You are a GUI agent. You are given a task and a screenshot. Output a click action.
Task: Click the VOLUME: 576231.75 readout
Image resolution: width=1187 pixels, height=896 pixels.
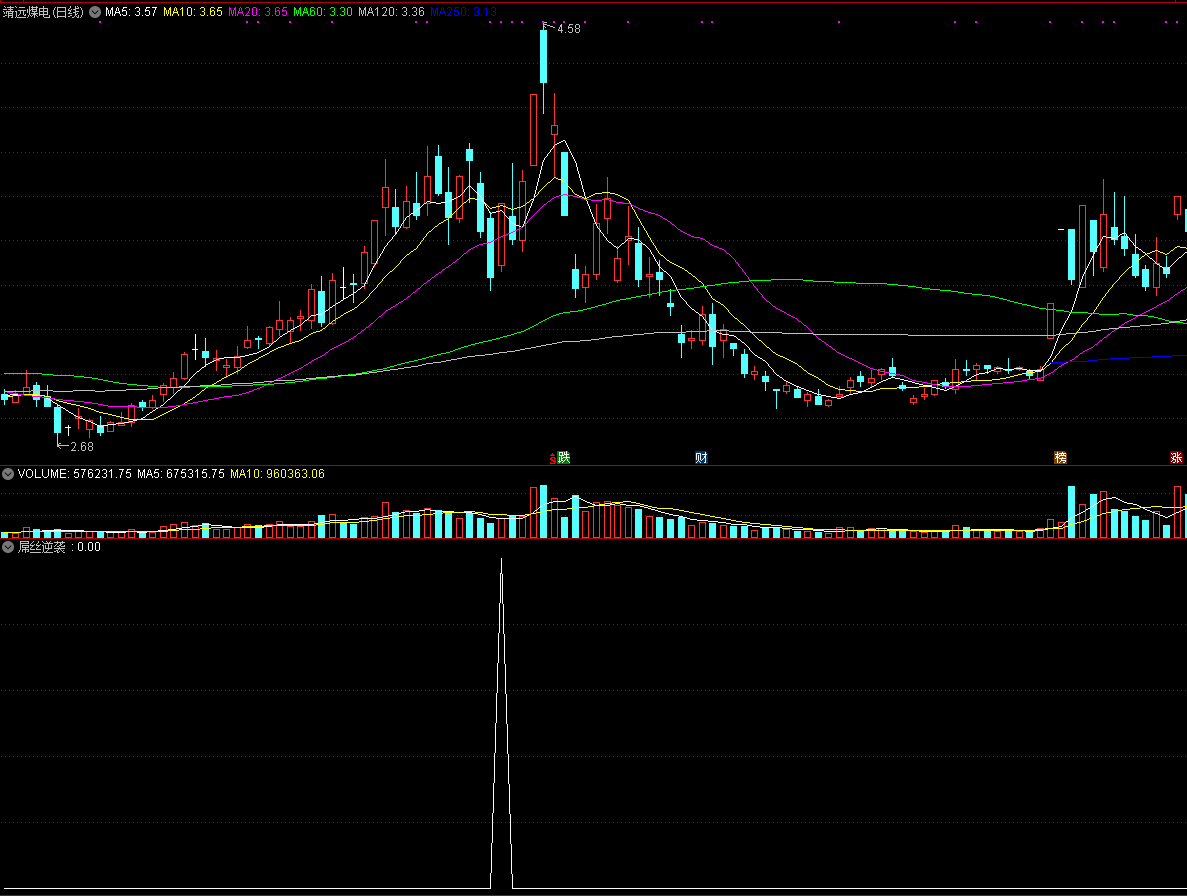point(75,474)
